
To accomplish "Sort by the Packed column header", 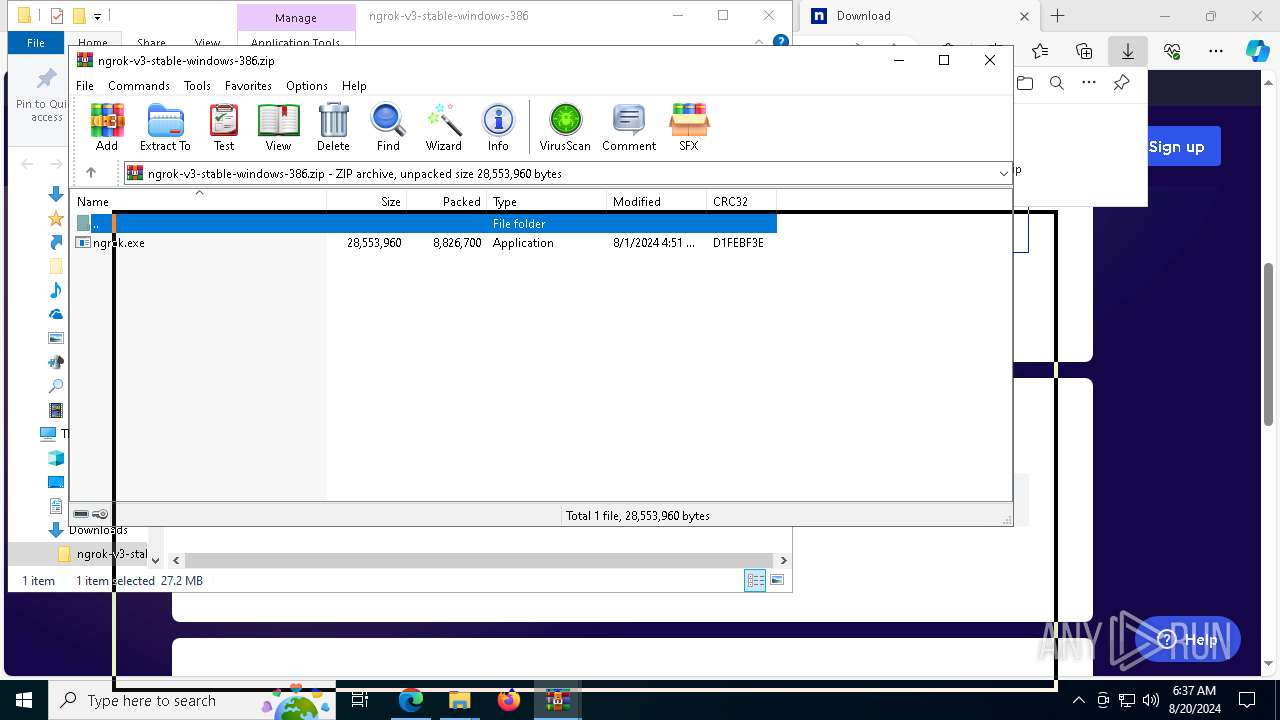I will 447,201.
